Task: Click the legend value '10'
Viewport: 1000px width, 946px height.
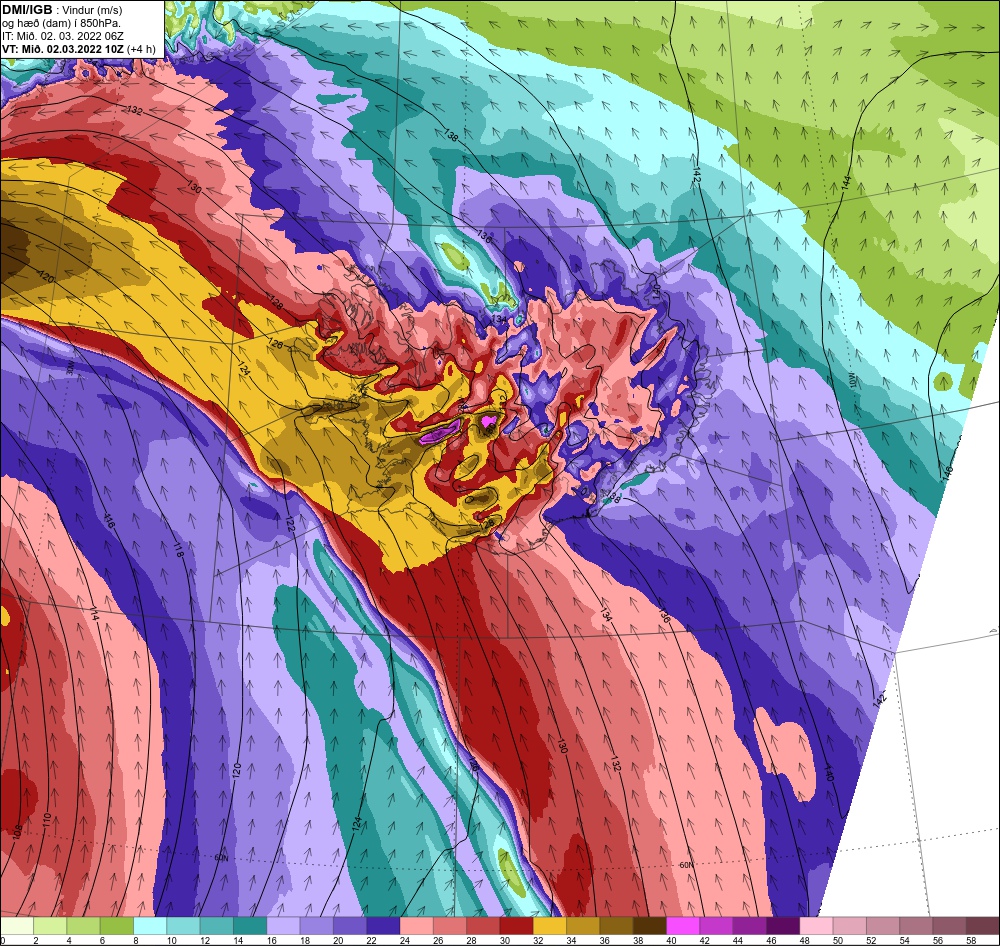Action: (172, 940)
